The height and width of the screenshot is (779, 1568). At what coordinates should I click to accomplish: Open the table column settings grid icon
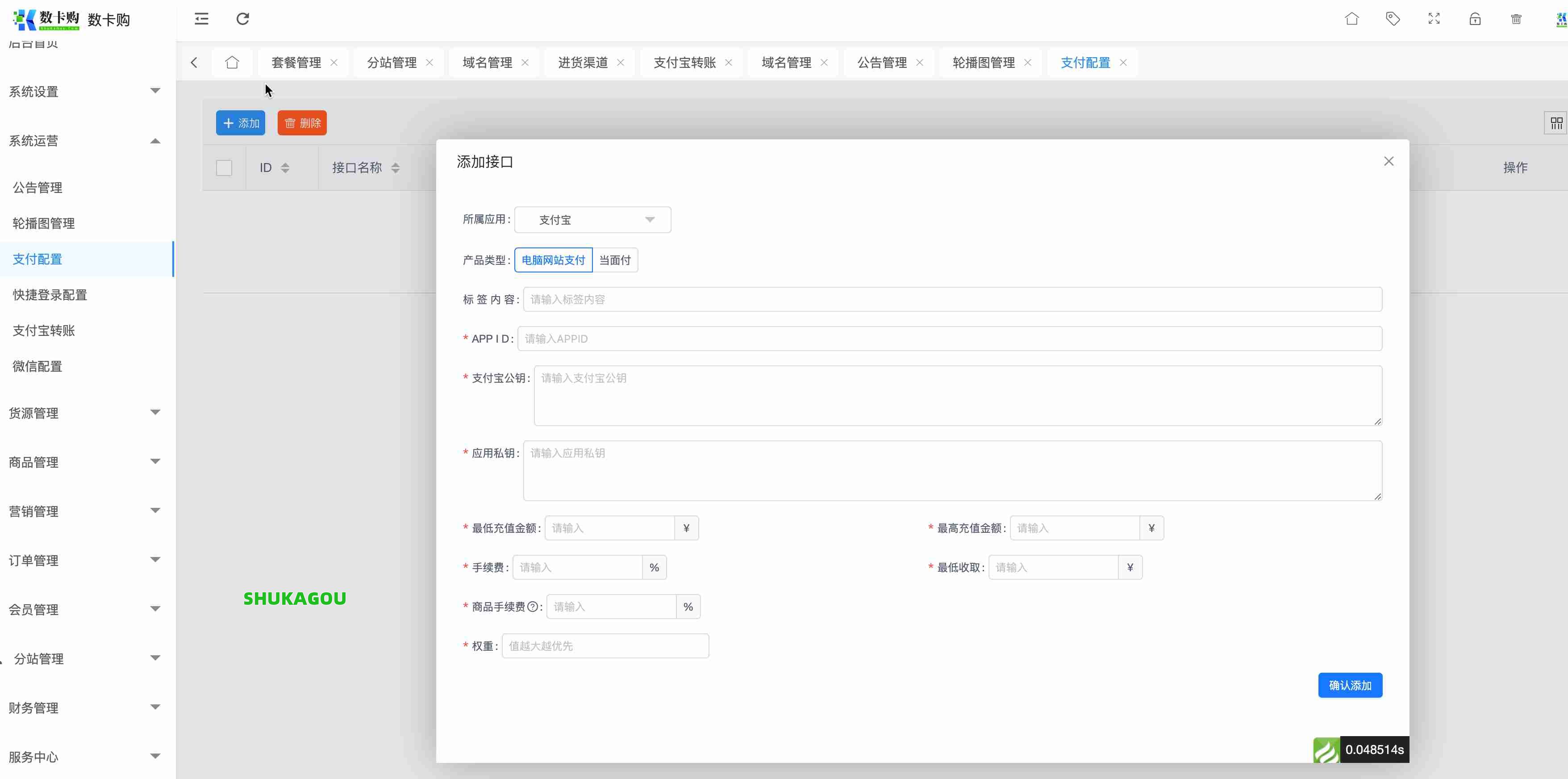1556,122
